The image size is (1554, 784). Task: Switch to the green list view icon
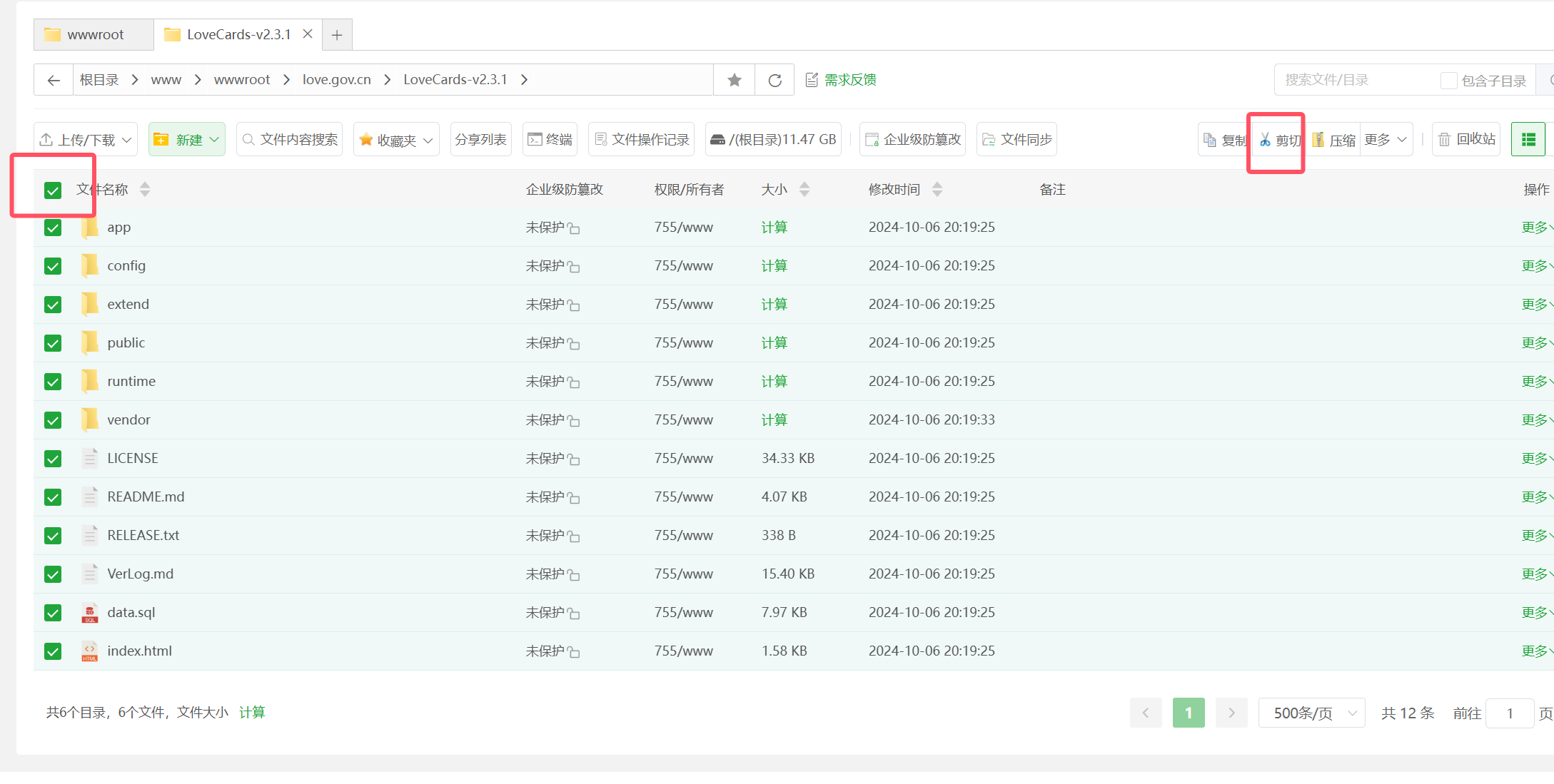coord(1528,139)
